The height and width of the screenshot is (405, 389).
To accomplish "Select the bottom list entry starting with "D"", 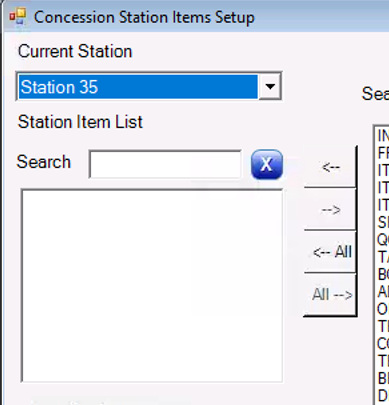I will (383, 396).
